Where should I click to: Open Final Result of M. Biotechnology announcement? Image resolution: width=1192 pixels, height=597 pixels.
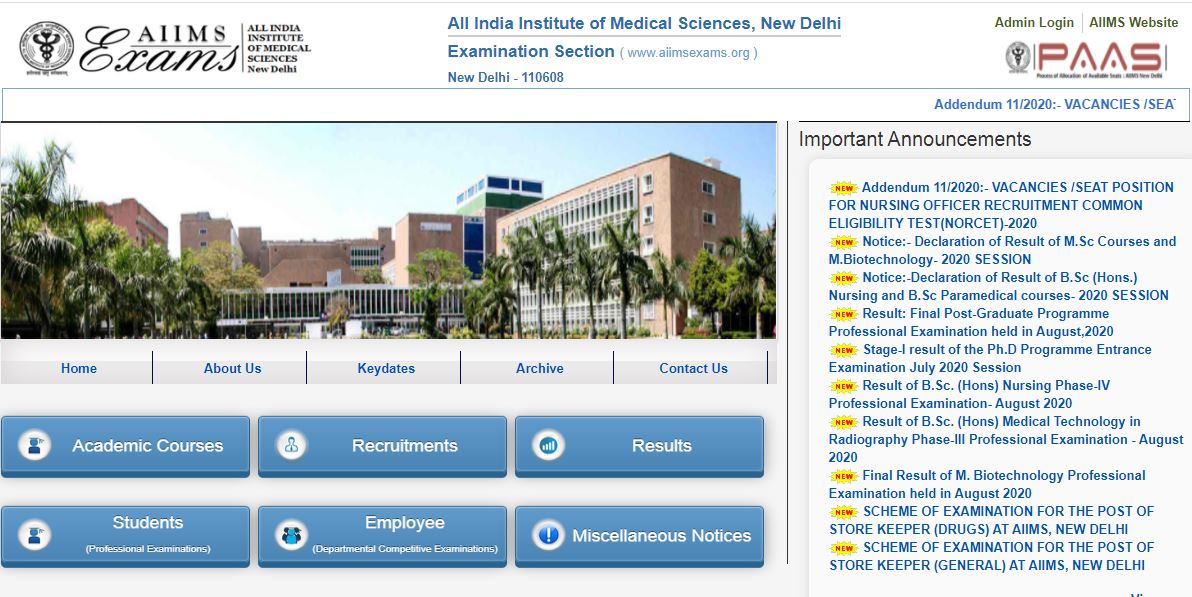(x=987, y=484)
